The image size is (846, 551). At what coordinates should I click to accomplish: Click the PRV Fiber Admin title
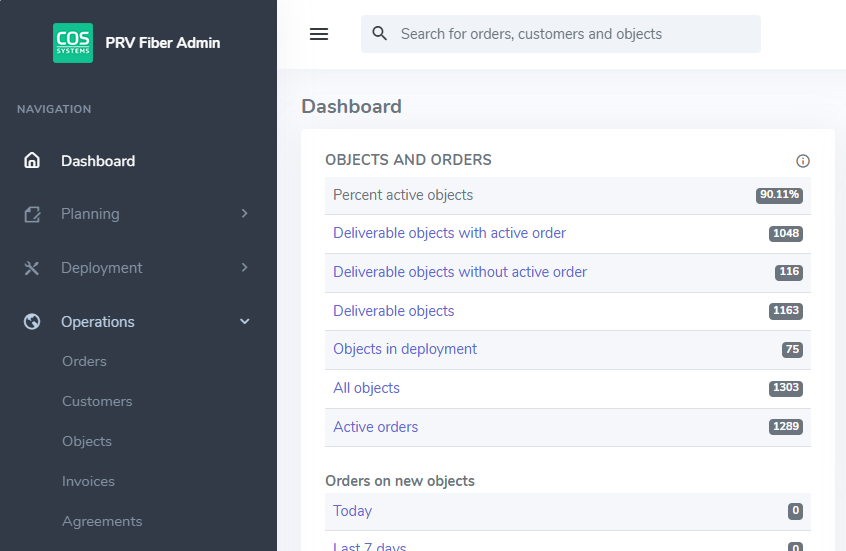[x=162, y=43]
